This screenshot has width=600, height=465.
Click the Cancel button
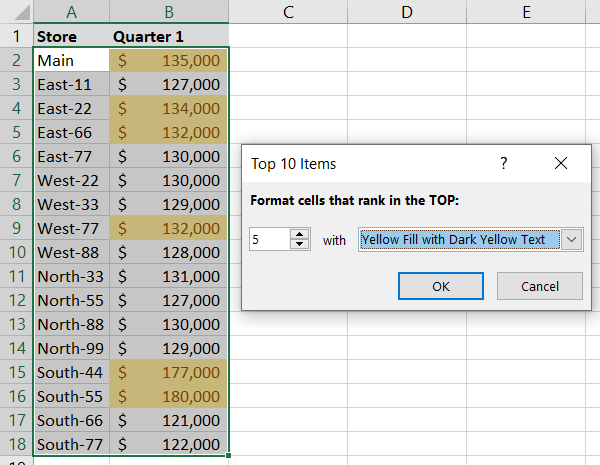pos(540,286)
